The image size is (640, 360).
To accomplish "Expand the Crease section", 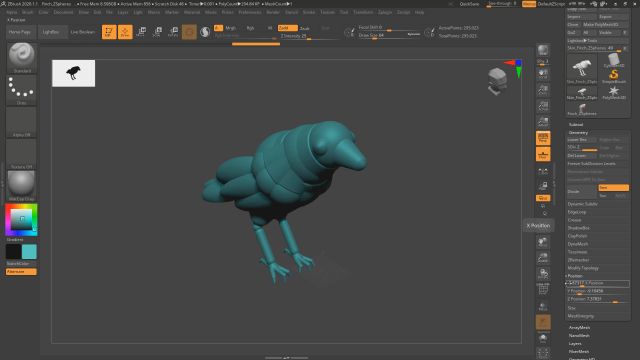I will point(574,220).
